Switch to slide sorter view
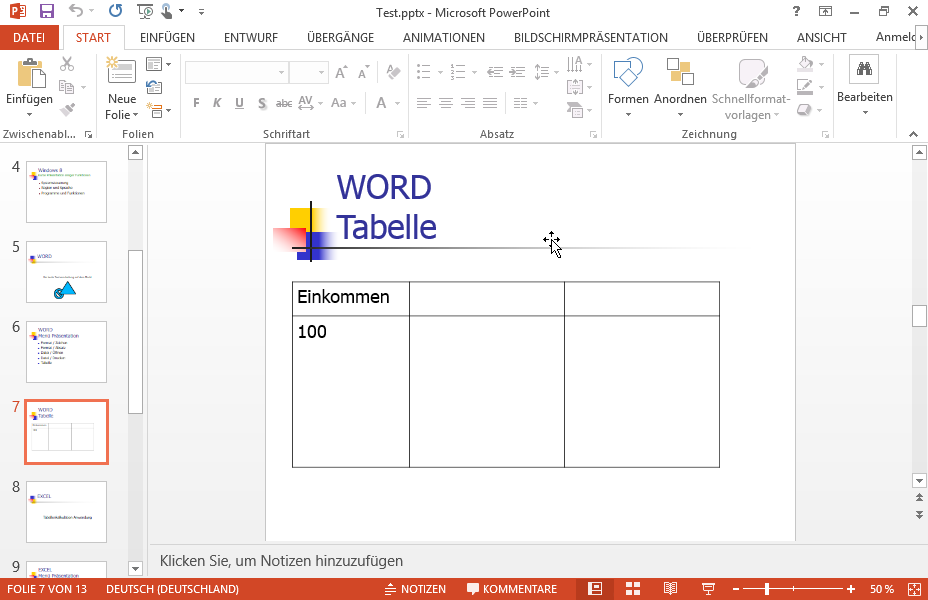928x600 pixels. [x=633, y=589]
